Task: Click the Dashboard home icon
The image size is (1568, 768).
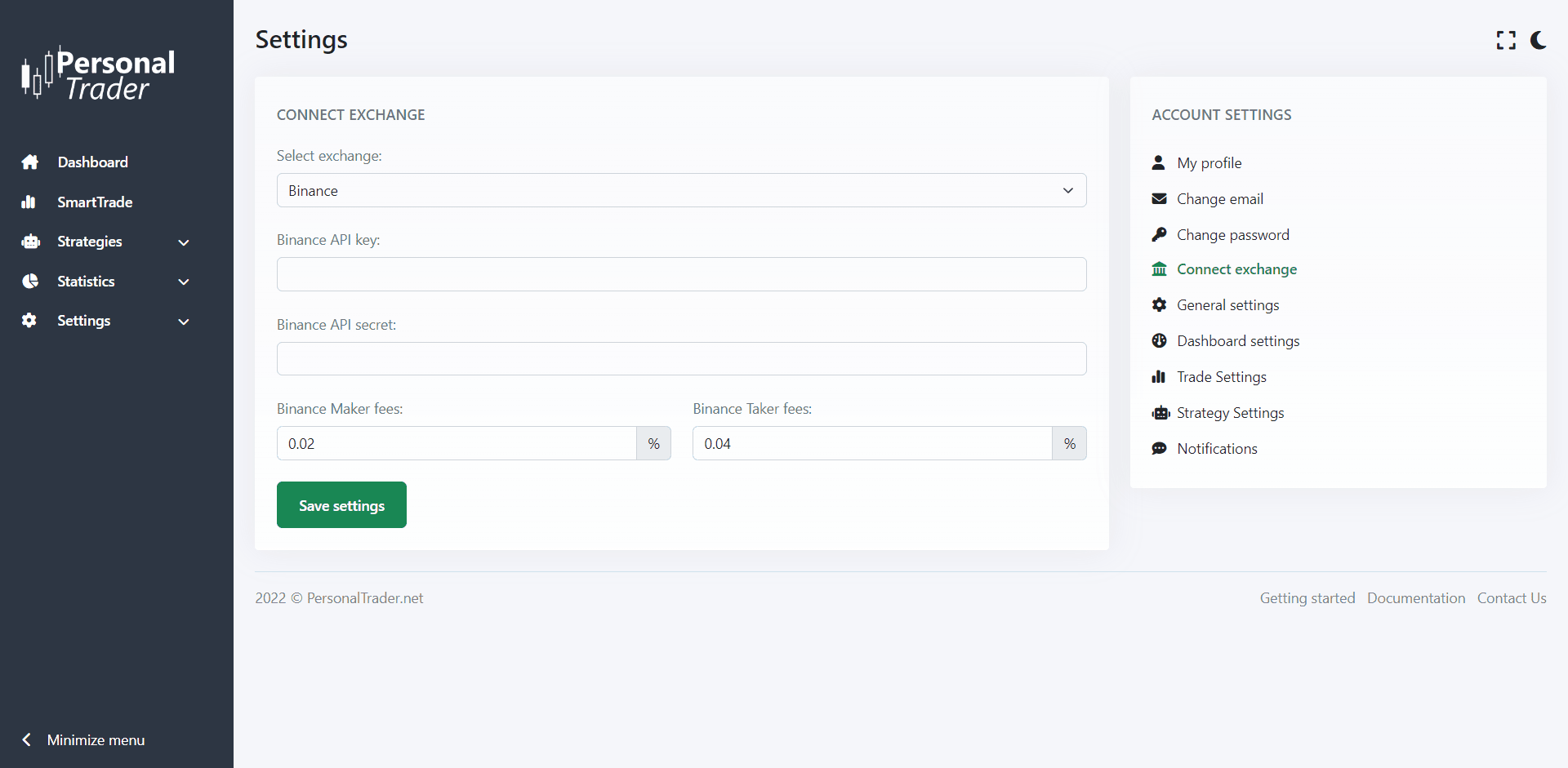Action: 30,162
